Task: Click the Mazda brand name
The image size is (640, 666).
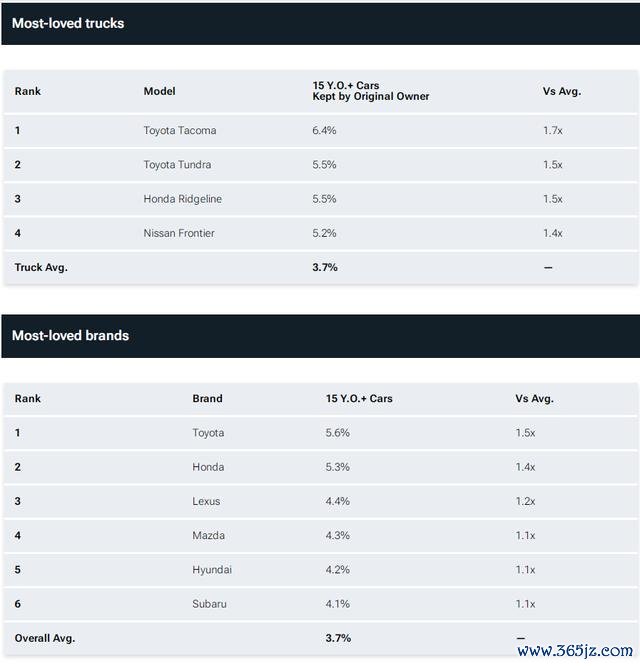Action: [x=208, y=536]
